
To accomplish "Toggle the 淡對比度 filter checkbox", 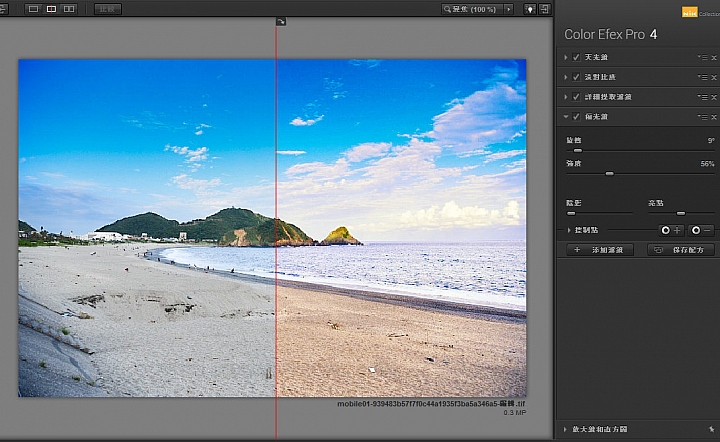I will (576, 77).
